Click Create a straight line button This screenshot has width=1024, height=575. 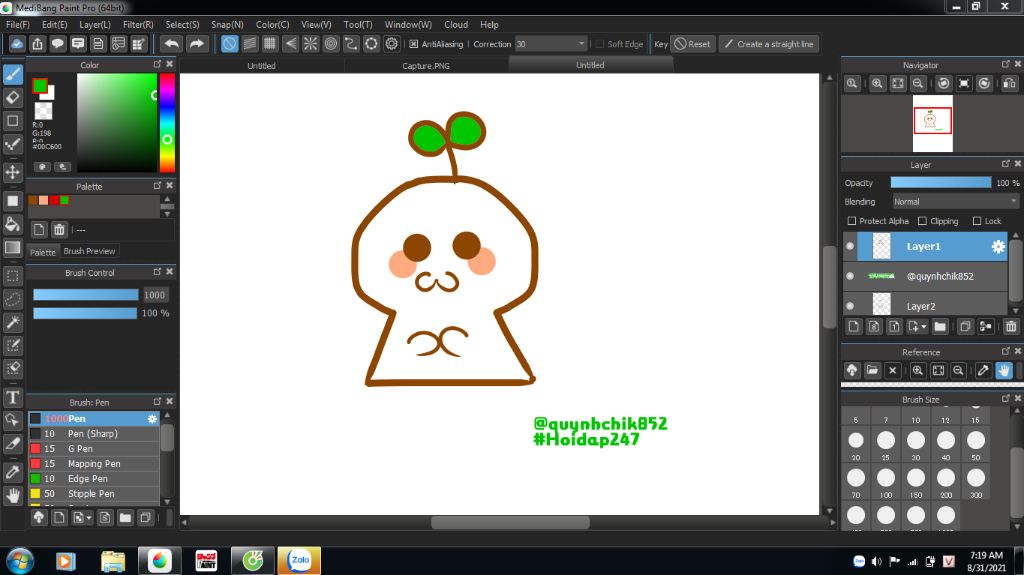pyautogui.click(x=769, y=44)
